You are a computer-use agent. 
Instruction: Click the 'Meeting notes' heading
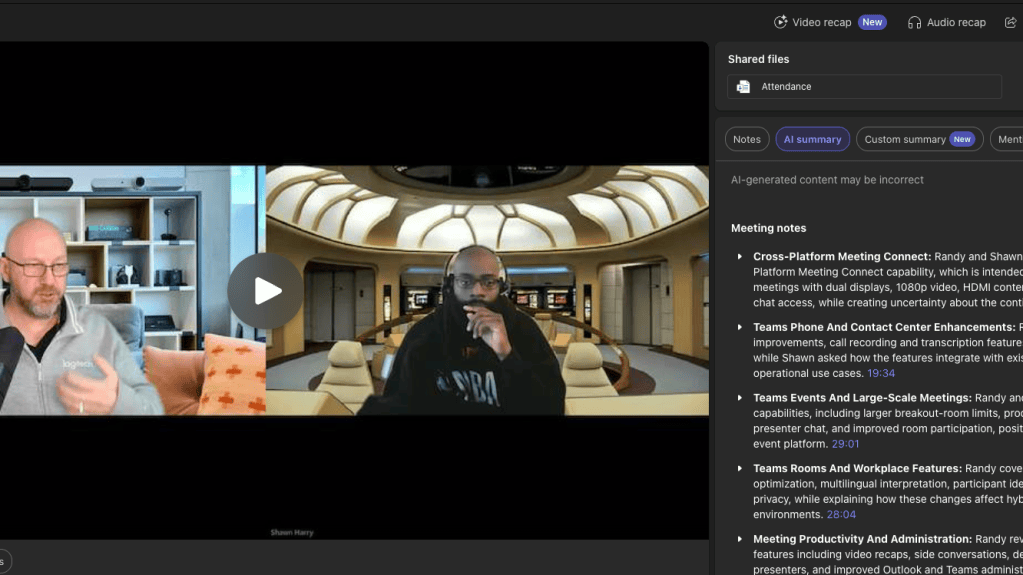pos(768,228)
